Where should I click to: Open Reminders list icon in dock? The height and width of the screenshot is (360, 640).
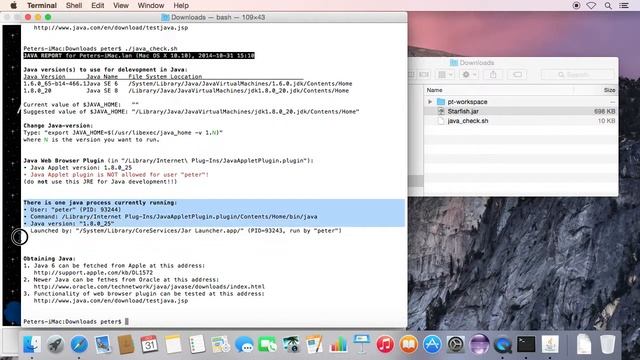[197, 344]
